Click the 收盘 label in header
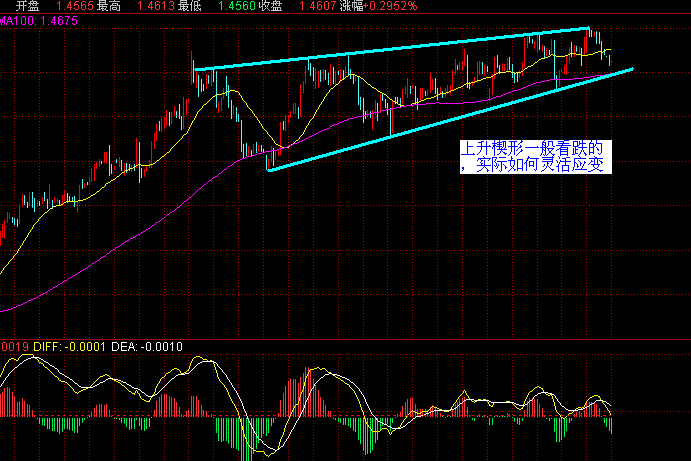 click(x=271, y=6)
